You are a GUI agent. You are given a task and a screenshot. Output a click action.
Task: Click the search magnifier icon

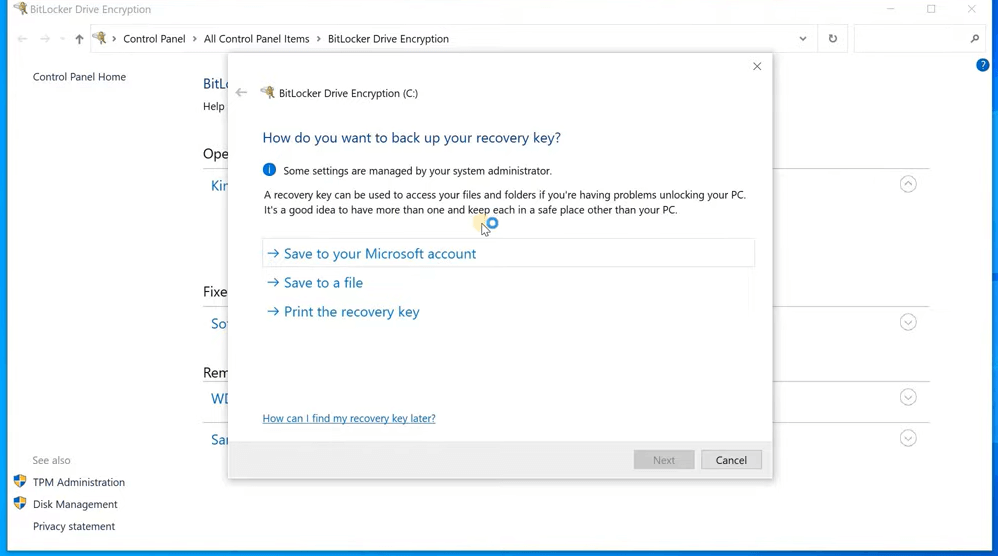(974, 39)
